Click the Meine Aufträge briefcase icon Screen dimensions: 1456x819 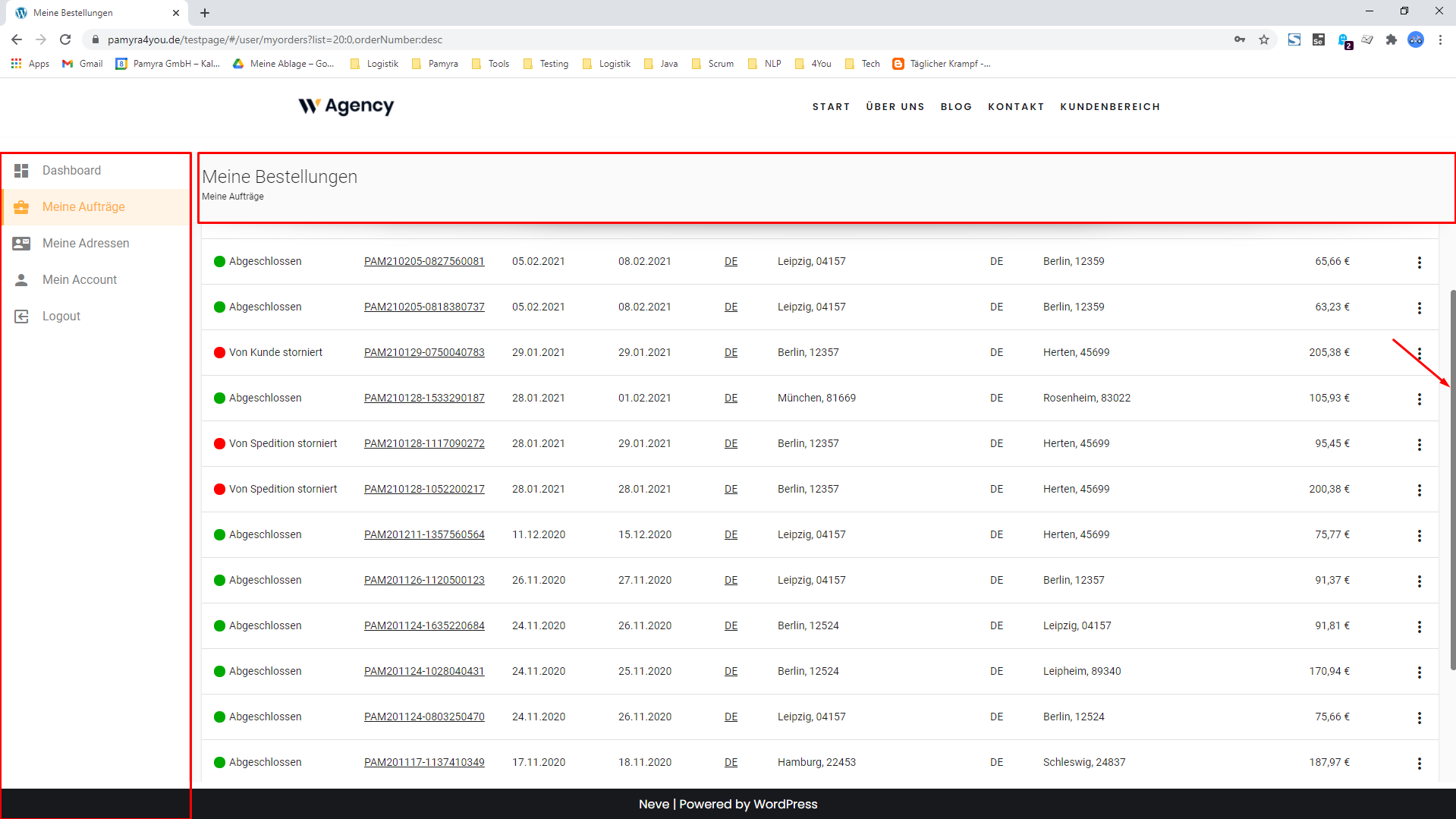21,207
